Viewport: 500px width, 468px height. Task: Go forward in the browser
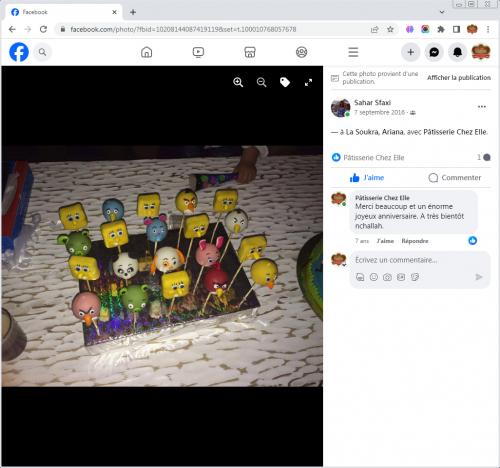[x=28, y=29]
